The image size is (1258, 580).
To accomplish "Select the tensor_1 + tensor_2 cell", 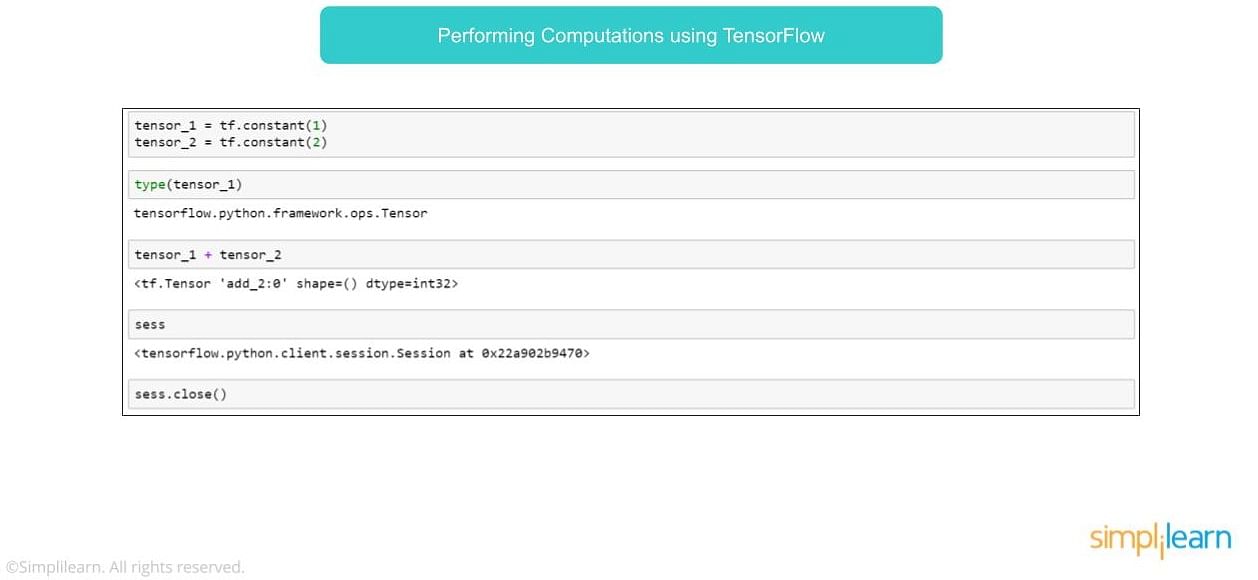I will coord(634,255).
